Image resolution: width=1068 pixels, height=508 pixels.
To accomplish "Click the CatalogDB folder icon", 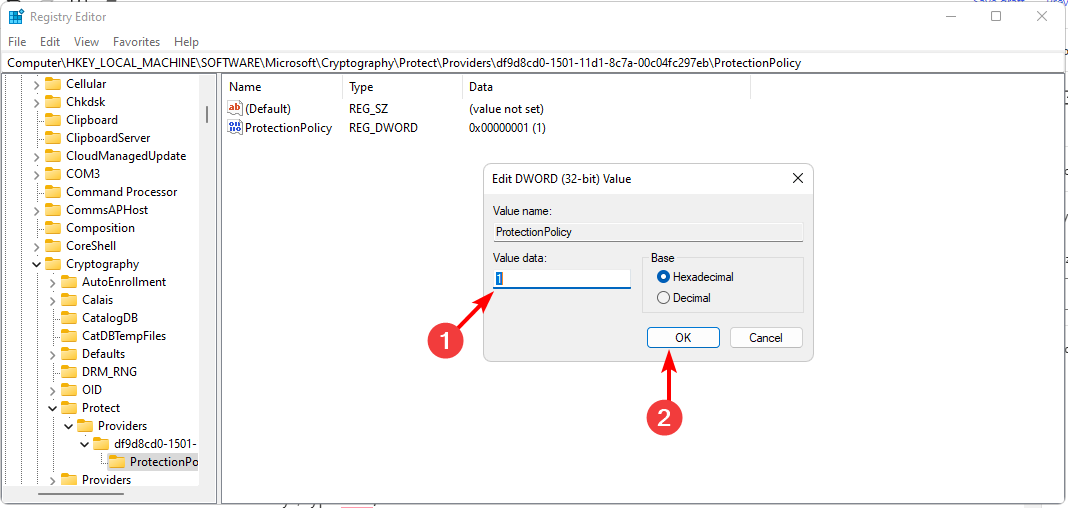I will tap(69, 317).
